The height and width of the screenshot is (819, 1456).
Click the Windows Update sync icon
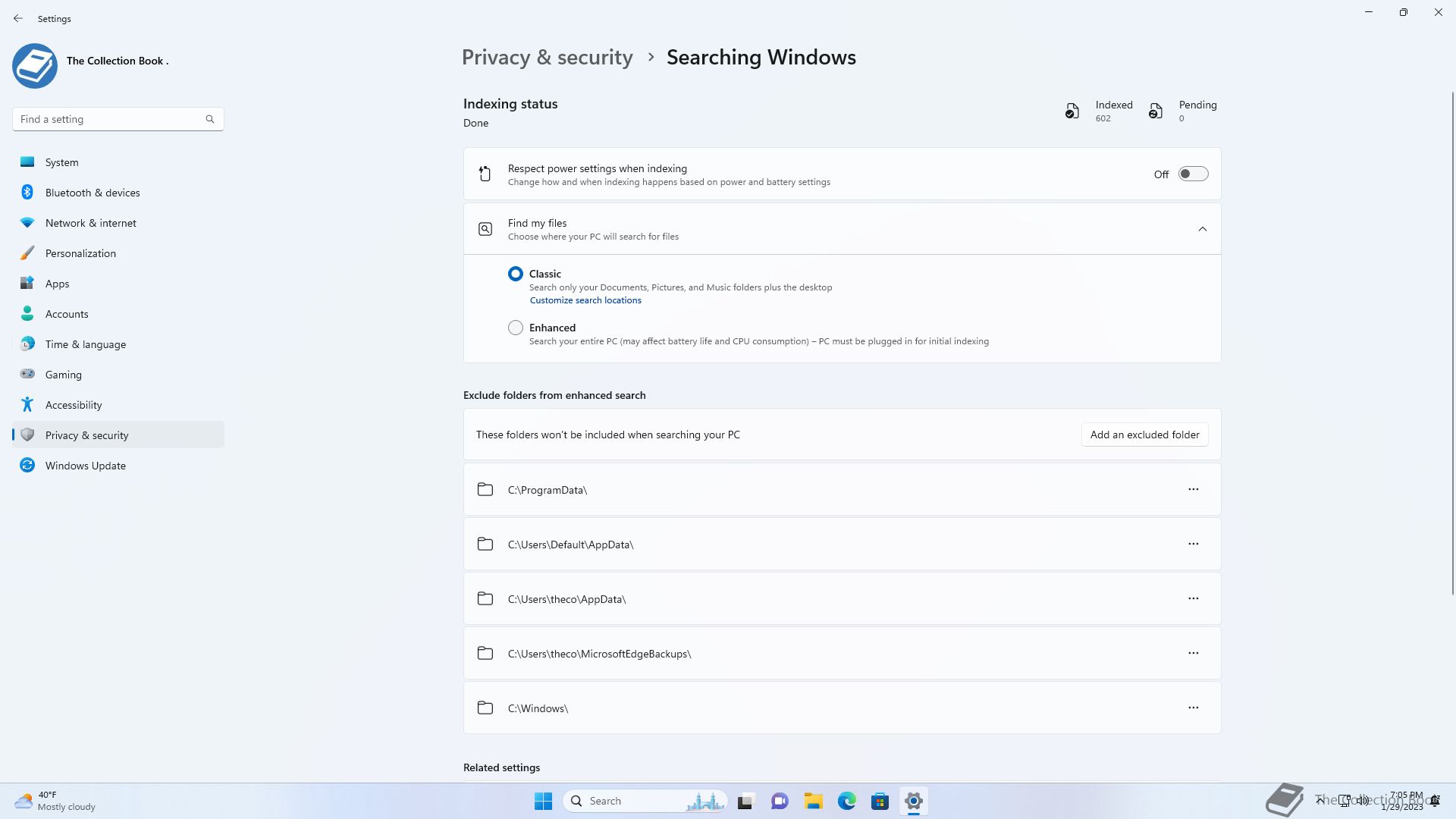27,466
